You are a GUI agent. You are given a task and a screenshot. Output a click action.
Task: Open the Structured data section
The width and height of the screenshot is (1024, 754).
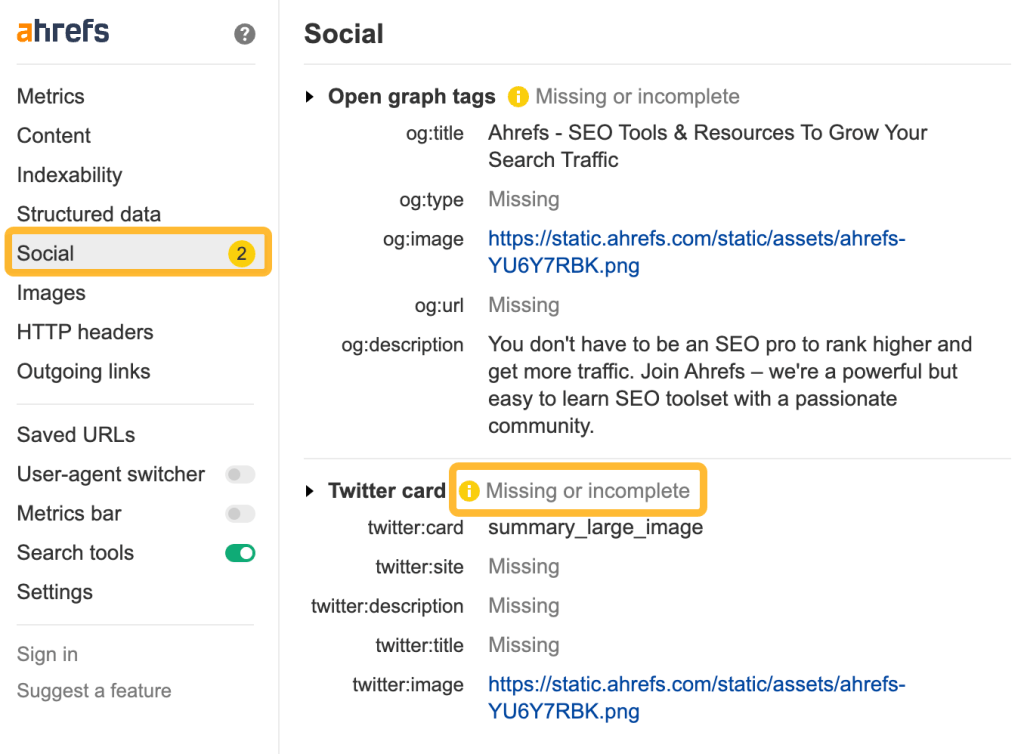pos(88,213)
